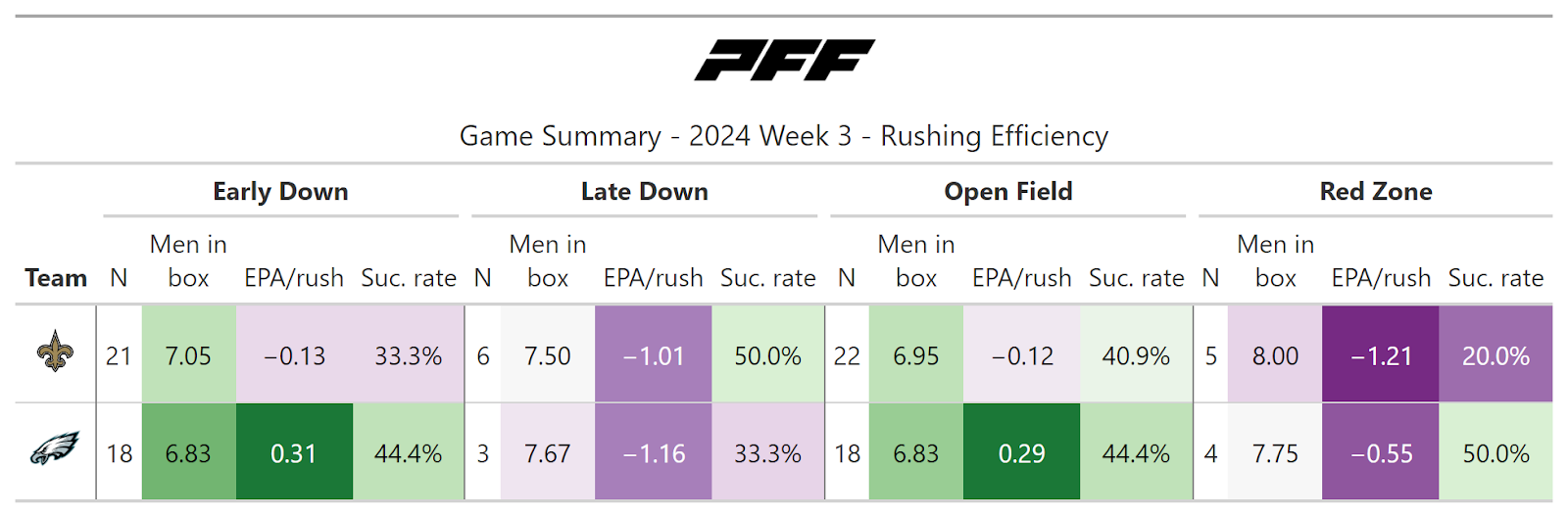Click the Saints Red Zone 8.00 cell
This screenshot has width=1568, height=517.
[x=1275, y=355]
